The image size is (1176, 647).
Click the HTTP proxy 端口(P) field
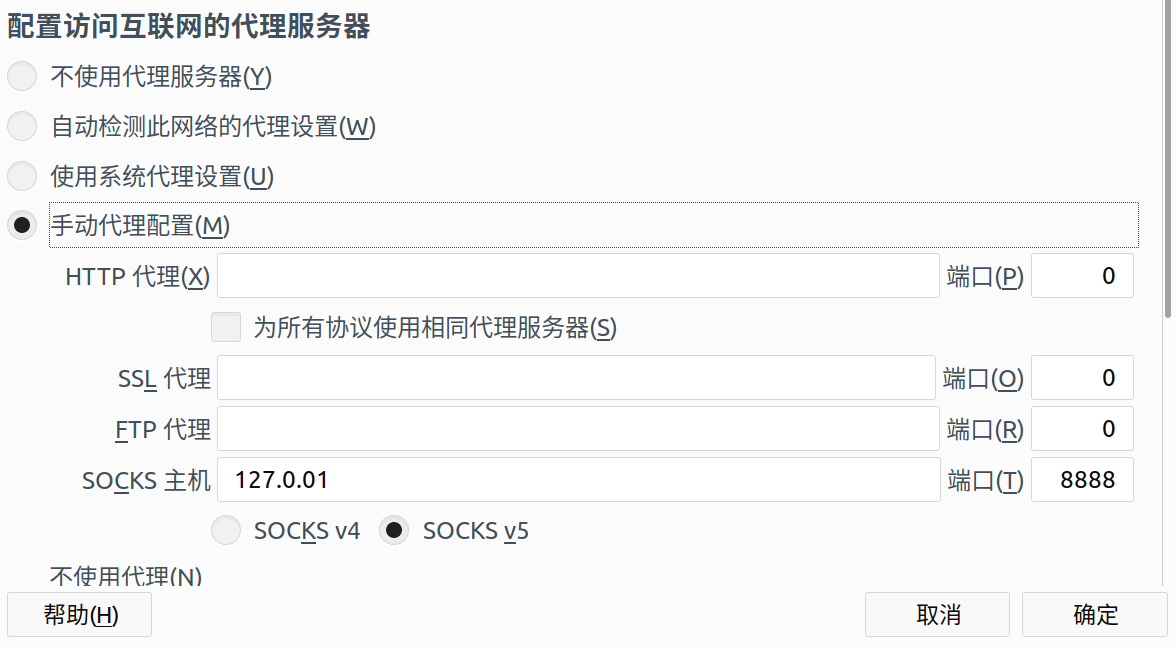click(1081, 275)
